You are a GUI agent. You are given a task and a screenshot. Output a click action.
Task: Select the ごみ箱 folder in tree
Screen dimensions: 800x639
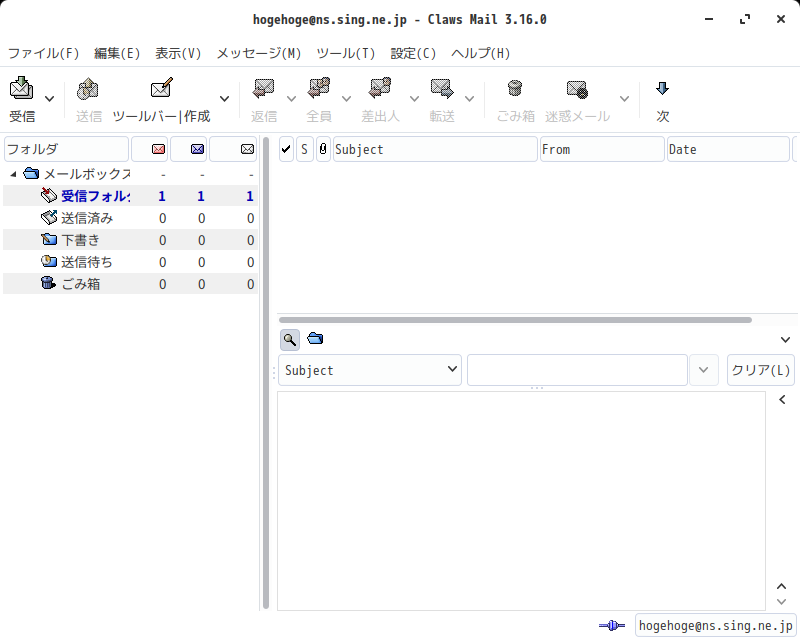130,284
